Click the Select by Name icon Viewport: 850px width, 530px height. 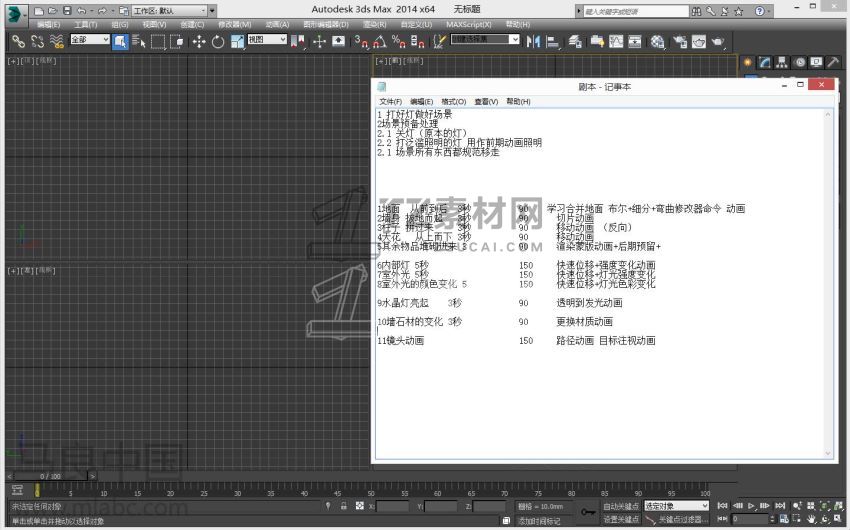(138, 41)
